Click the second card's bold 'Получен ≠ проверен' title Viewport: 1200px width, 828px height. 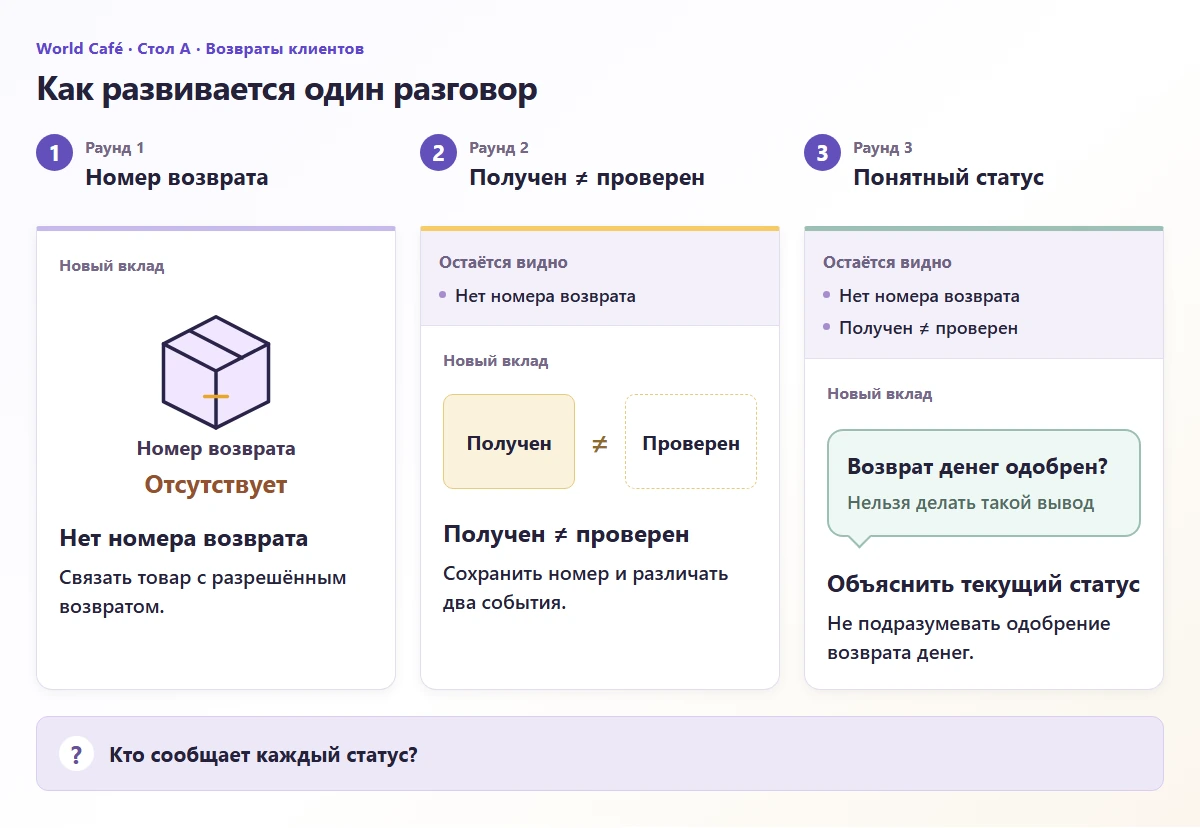pos(566,535)
